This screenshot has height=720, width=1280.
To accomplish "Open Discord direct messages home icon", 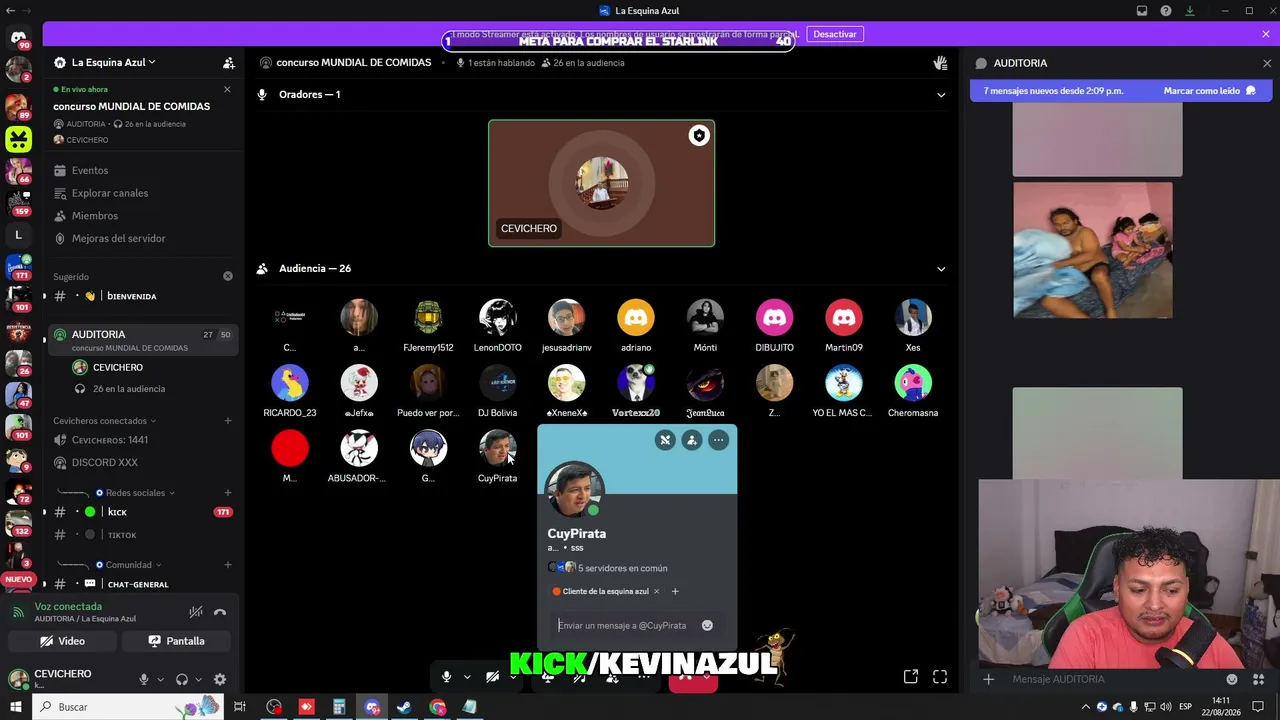I will (x=18, y=38).
